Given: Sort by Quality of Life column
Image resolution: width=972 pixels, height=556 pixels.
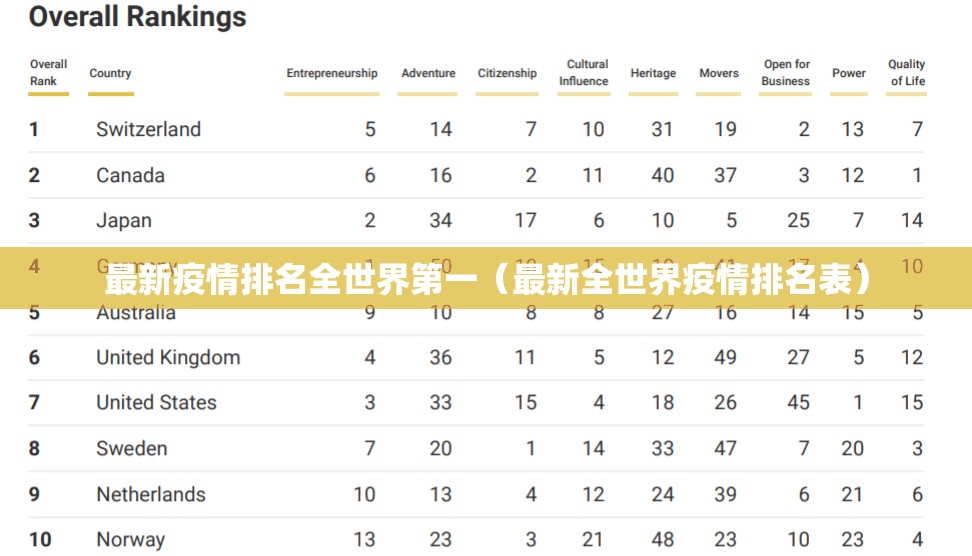Looking at the screenshot, I should [907, 73].
